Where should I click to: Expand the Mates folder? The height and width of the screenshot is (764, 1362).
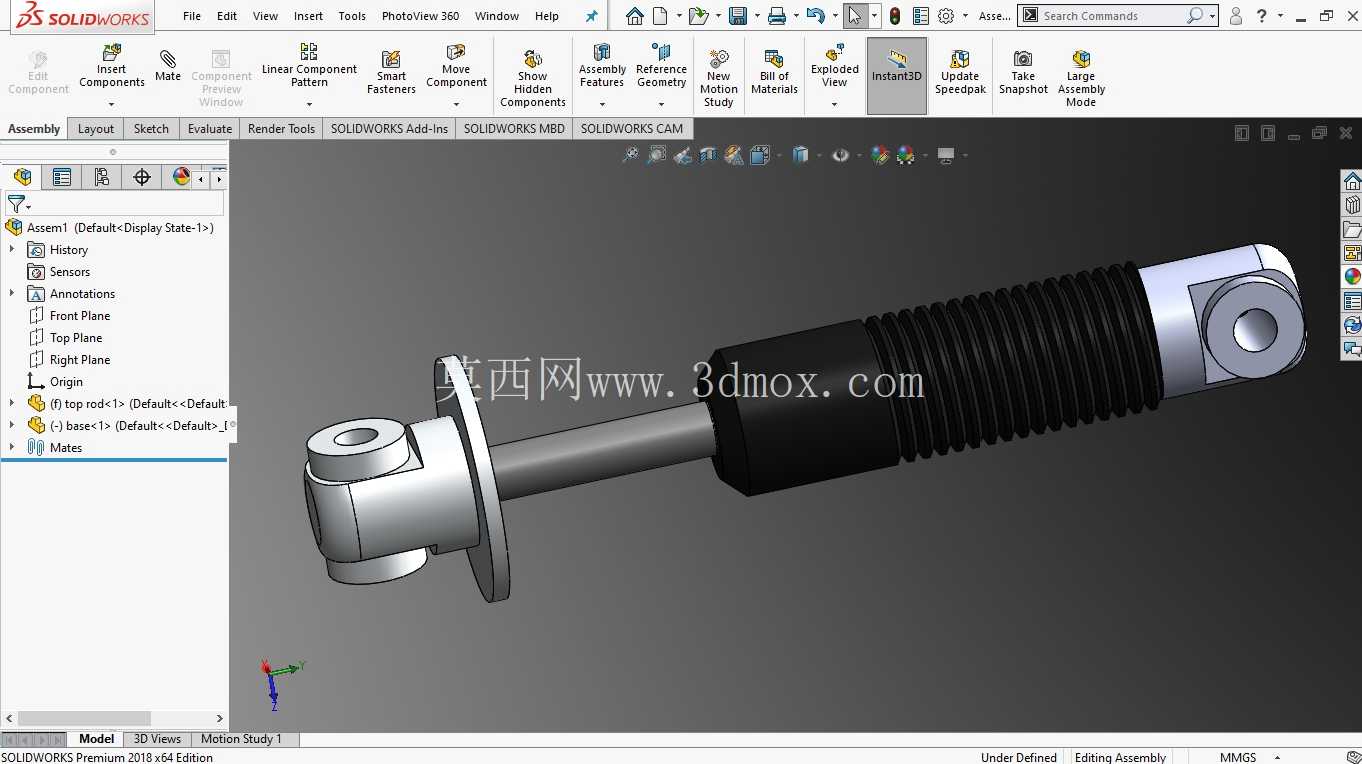(x=12, y=448)
